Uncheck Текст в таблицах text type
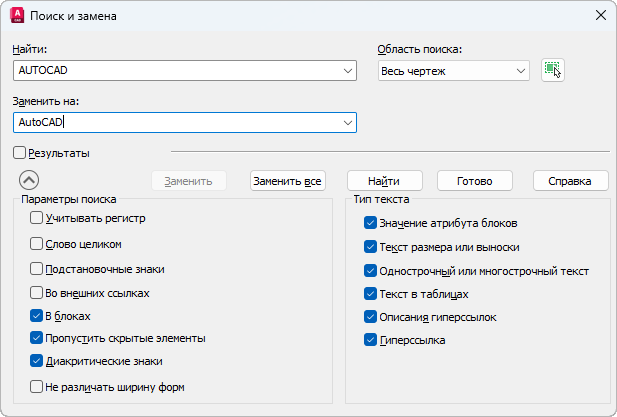 [x=370, y=295]
